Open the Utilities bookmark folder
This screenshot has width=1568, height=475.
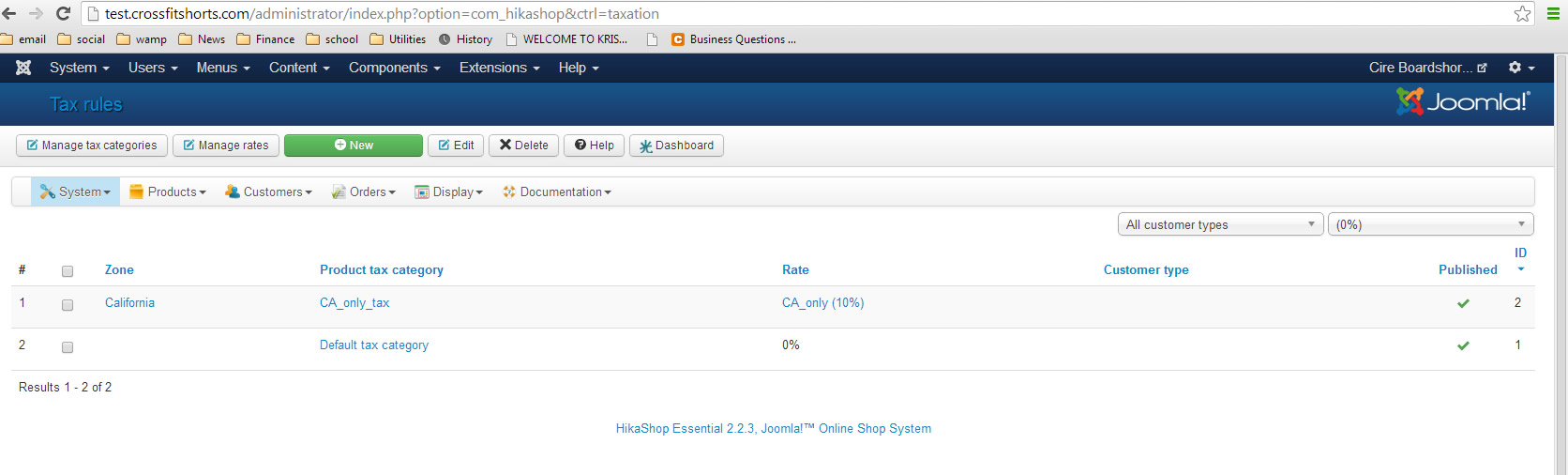(398, 39)
